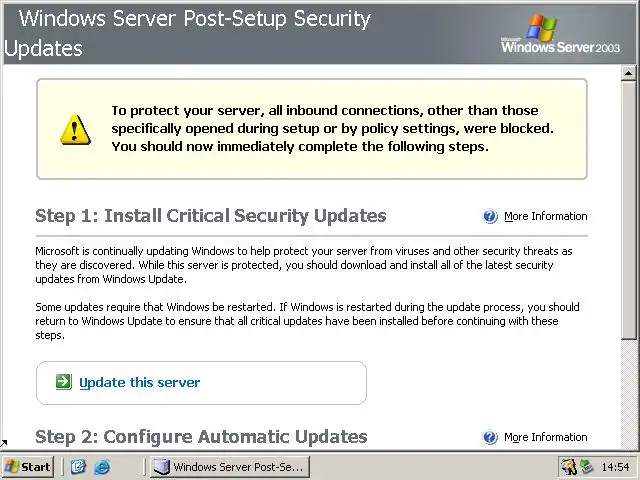Launch the Show Desktop quick launch icon
Viewport: 640px width, 480px height.
coord(79,466)
